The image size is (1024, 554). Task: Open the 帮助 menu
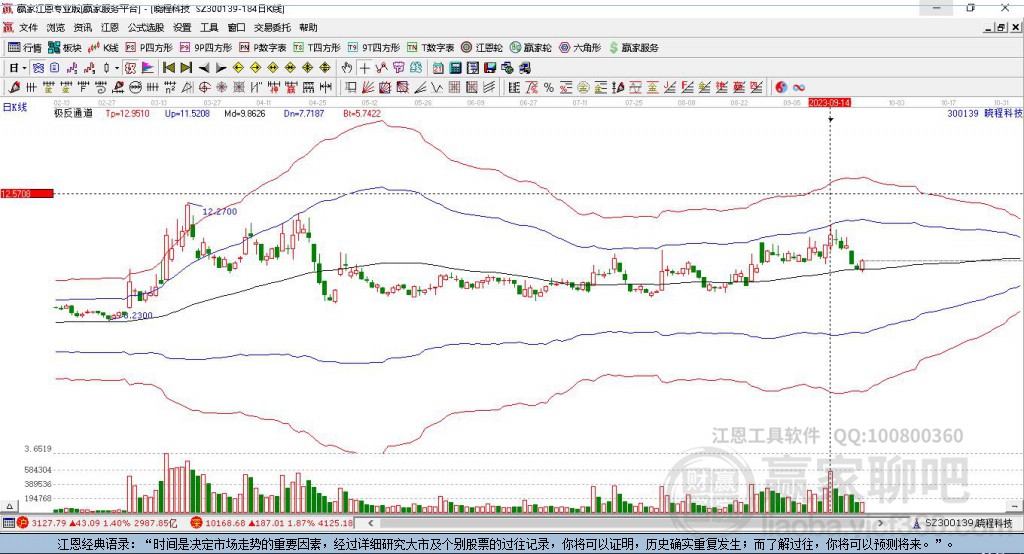[x=308, y=27]
